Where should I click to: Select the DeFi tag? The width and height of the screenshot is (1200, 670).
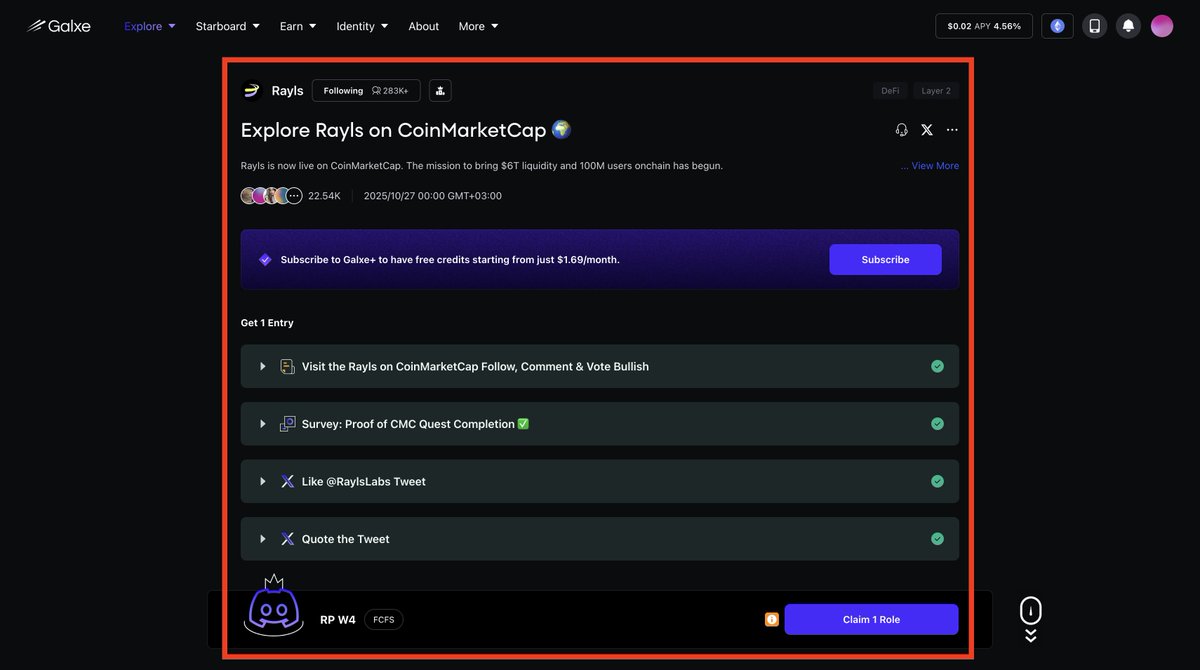point(890,91)
